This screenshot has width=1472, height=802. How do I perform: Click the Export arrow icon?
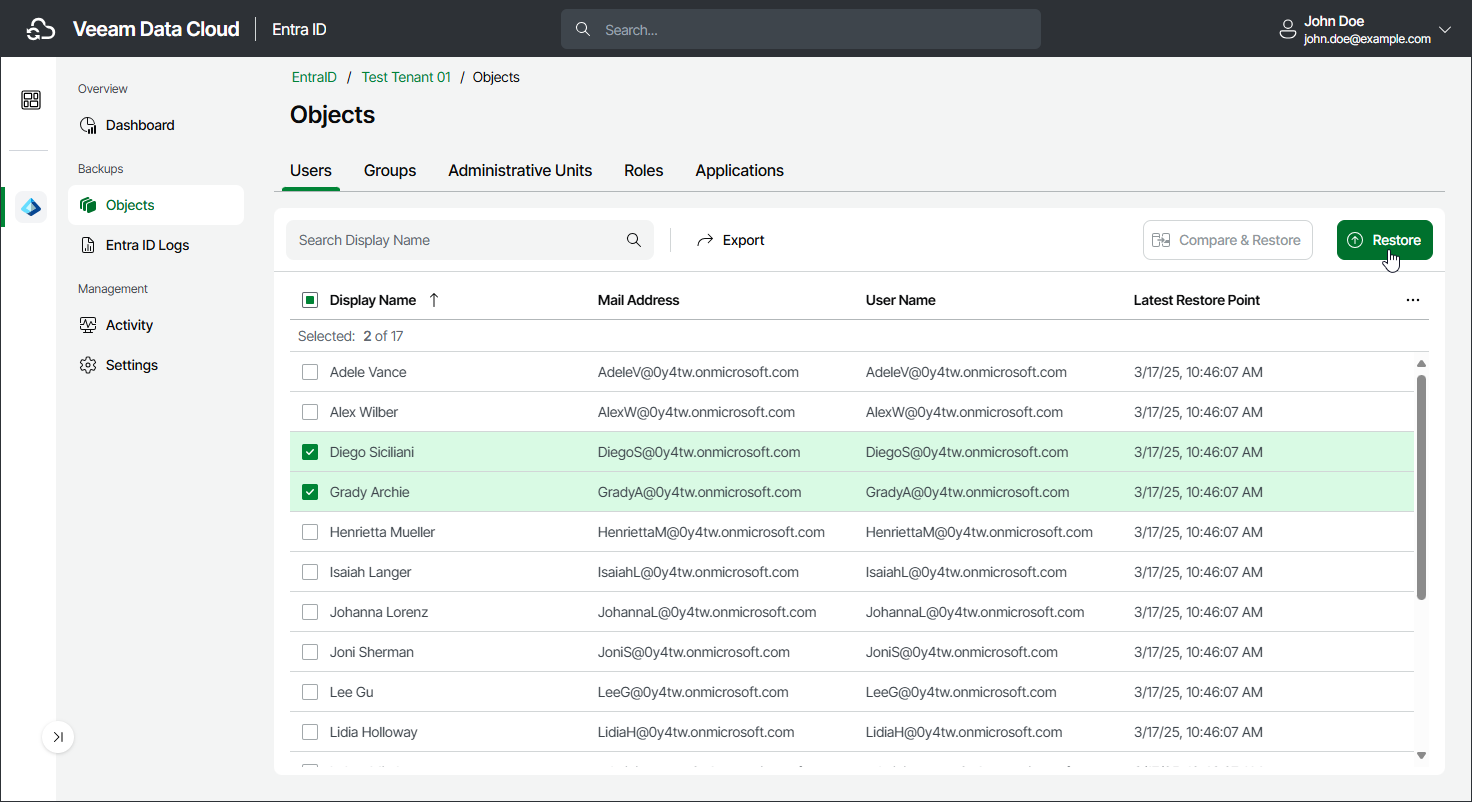(x=705, y=240)
